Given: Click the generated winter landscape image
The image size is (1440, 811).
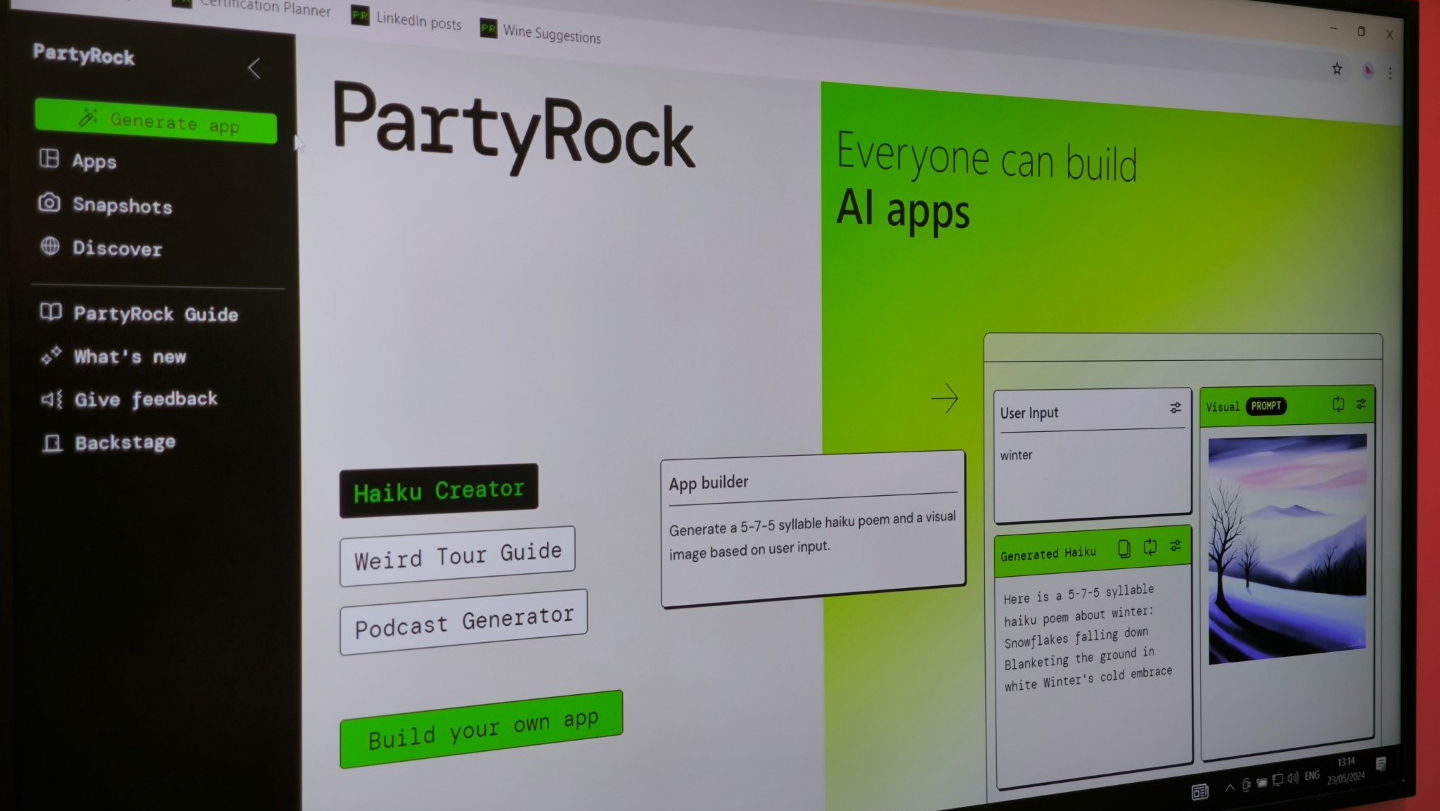Looking at the screenshot, I should point(1287,549).
